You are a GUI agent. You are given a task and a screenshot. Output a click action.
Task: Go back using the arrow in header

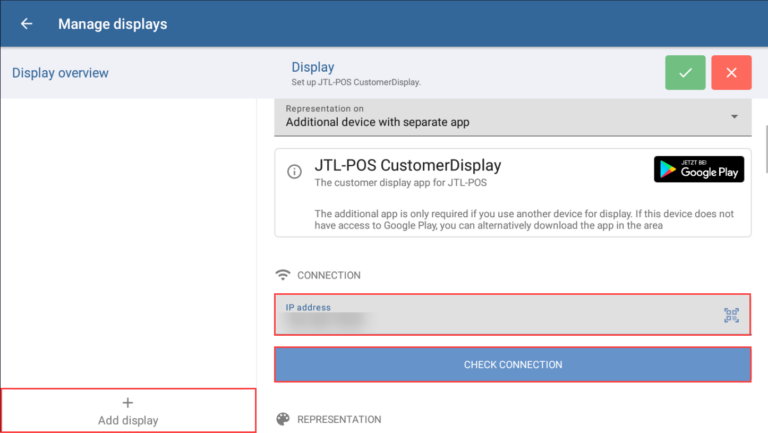pyautogui.click(x=26, y=24)
